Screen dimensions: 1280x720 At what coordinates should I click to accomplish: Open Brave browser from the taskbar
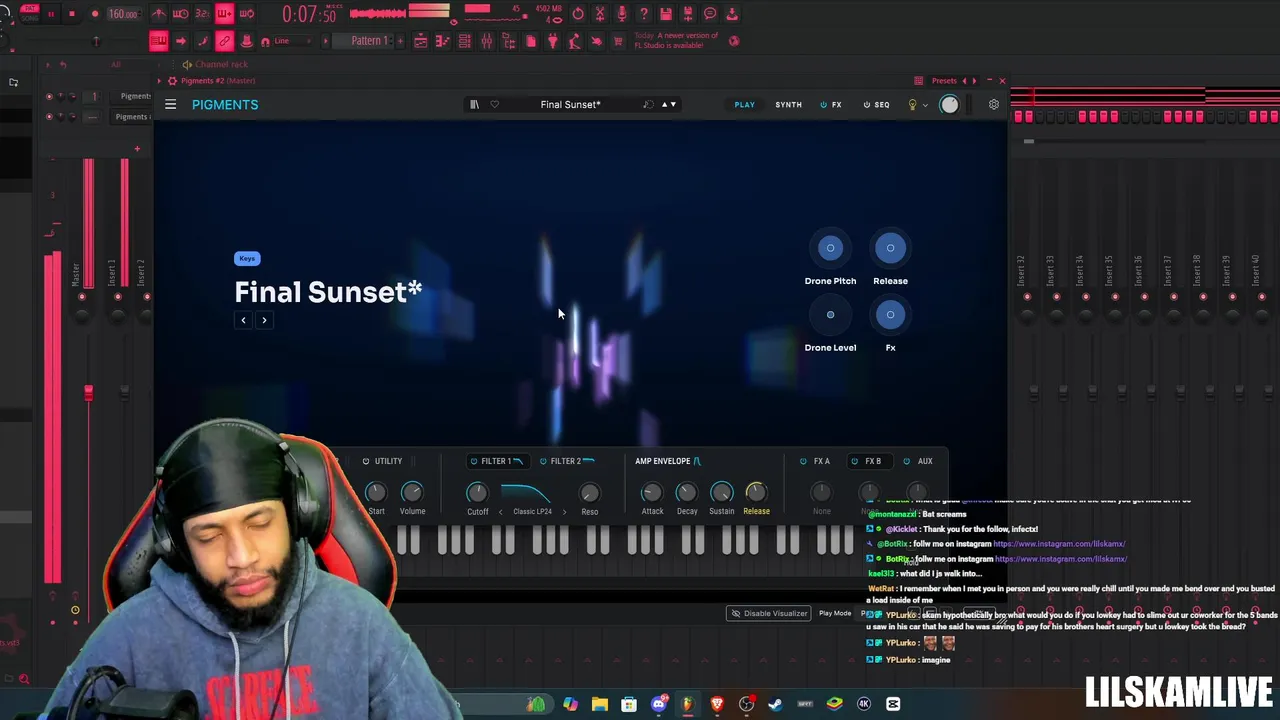pyautogui.click(x=717, y=704)
